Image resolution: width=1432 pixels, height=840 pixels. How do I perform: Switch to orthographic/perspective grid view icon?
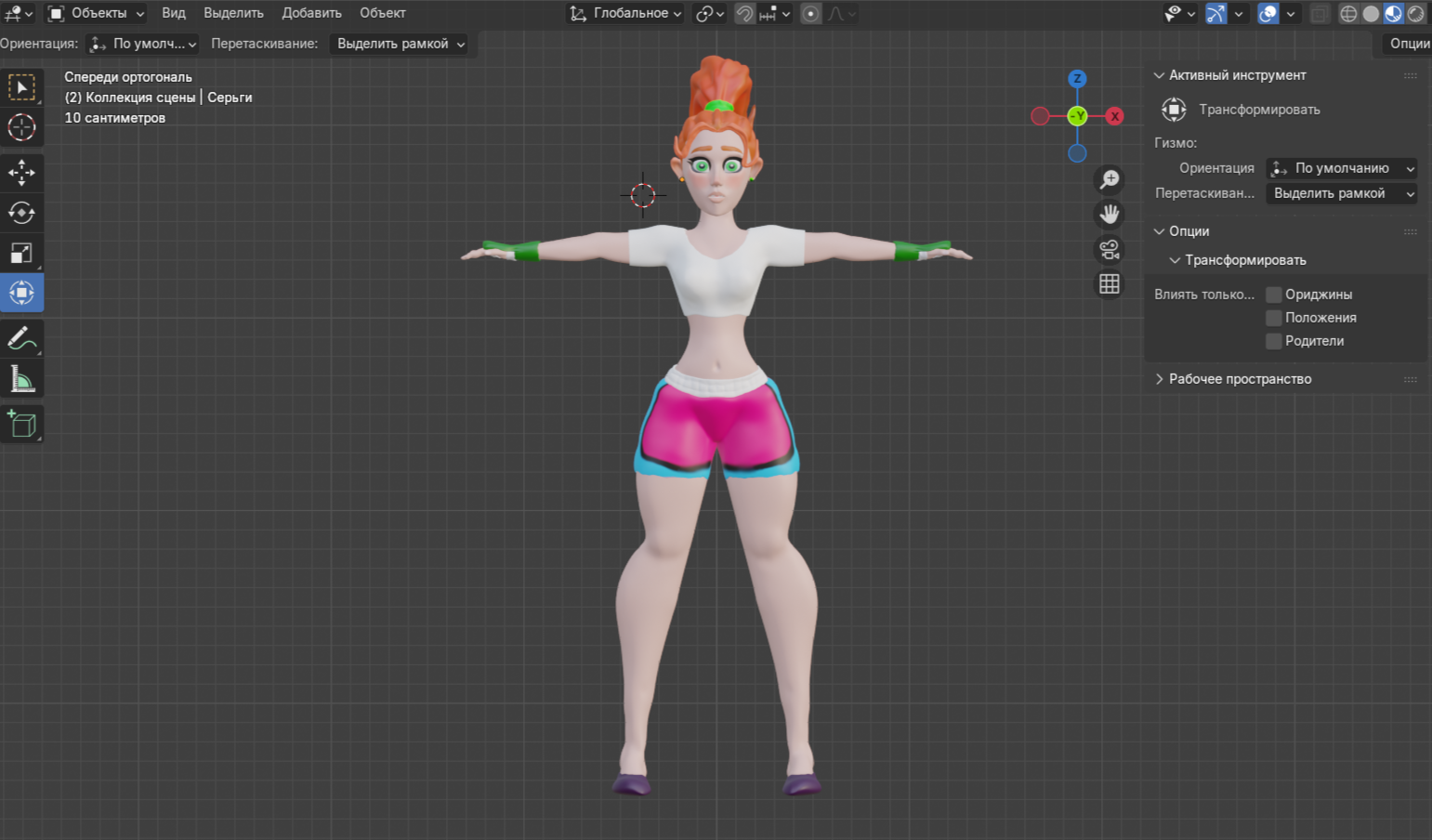tap(1110, 284)
